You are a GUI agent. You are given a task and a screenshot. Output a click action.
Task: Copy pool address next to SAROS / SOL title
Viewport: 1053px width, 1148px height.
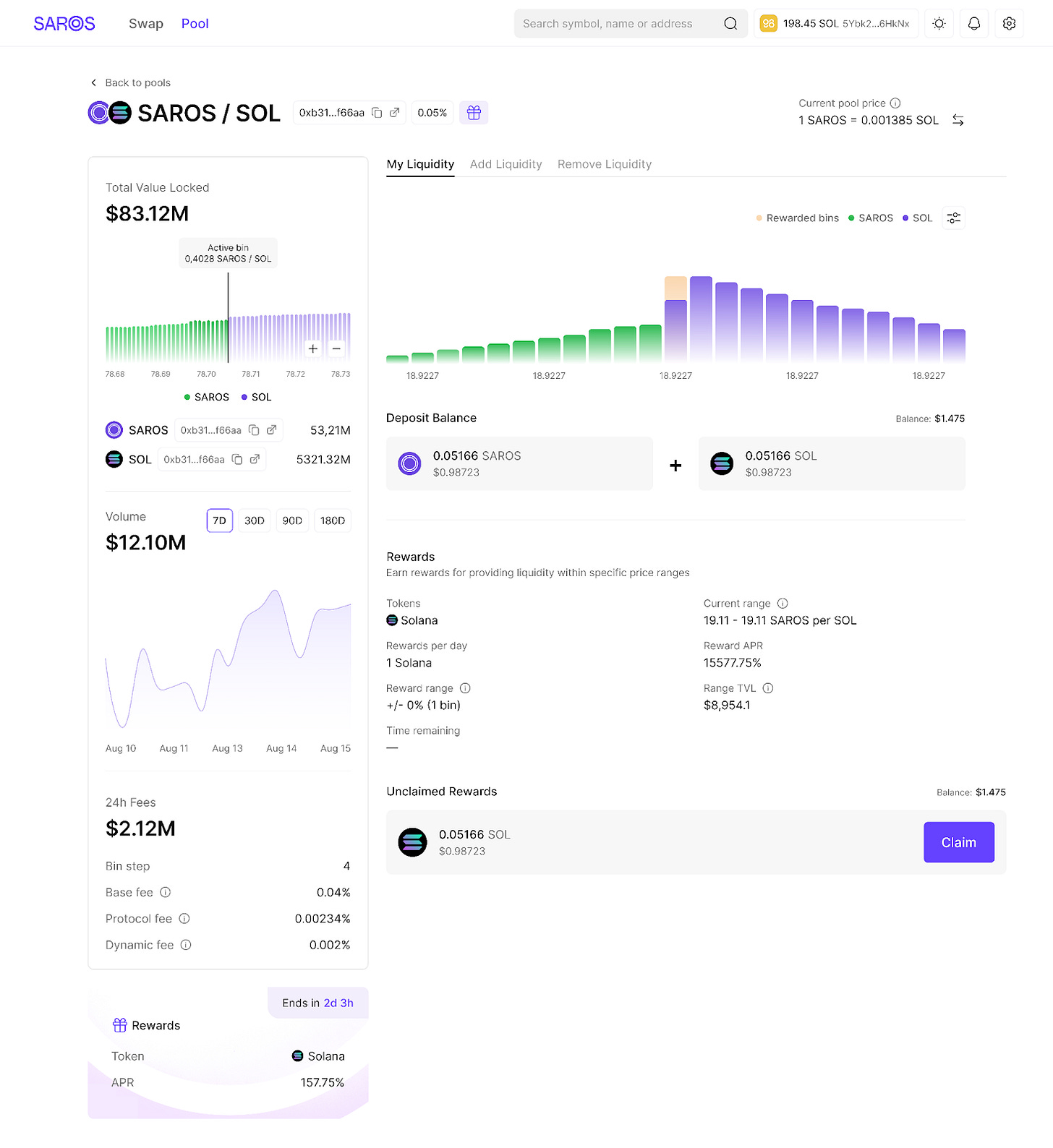377,113
